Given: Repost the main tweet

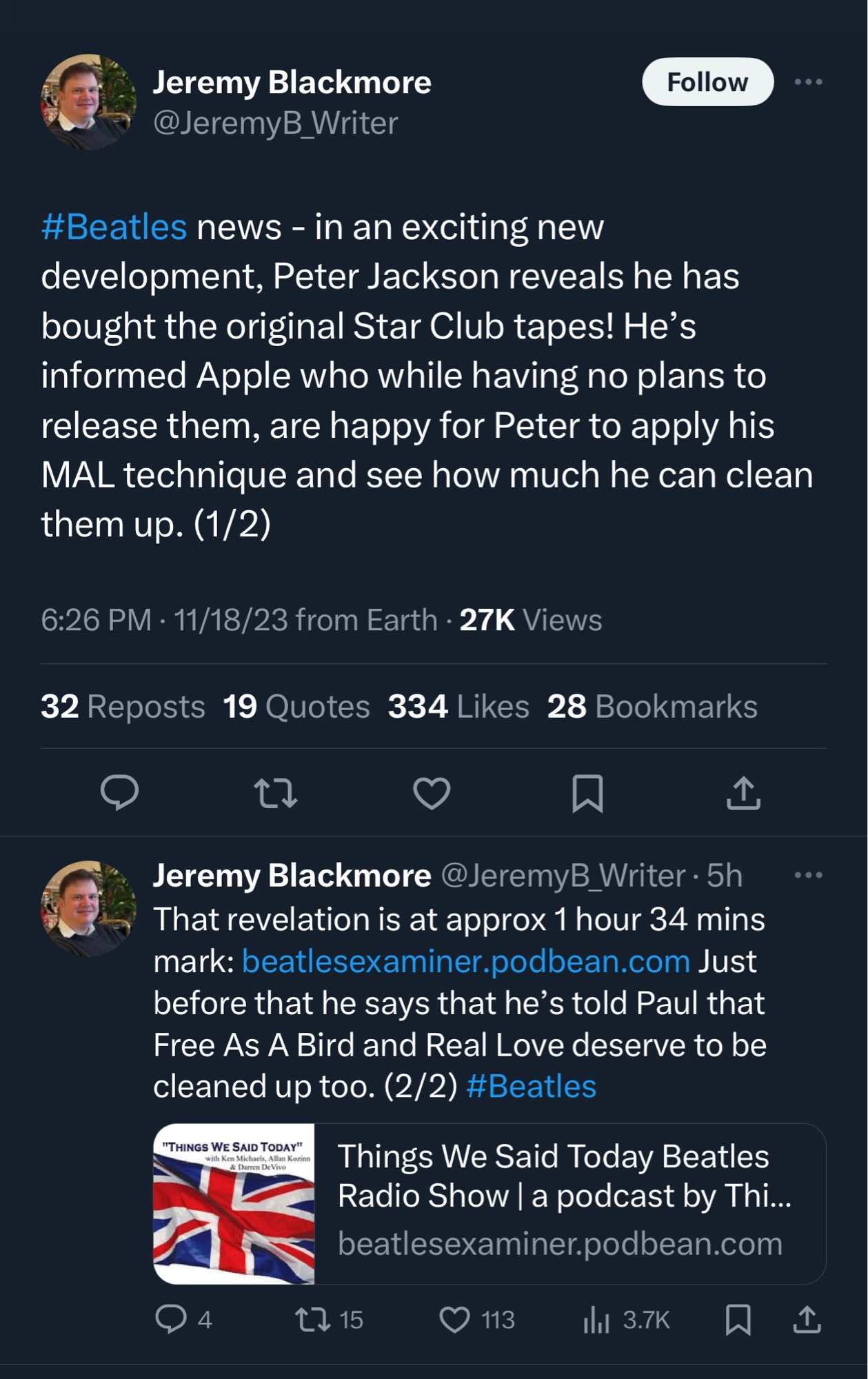Looking at the screenshot, I should point(276,792).
